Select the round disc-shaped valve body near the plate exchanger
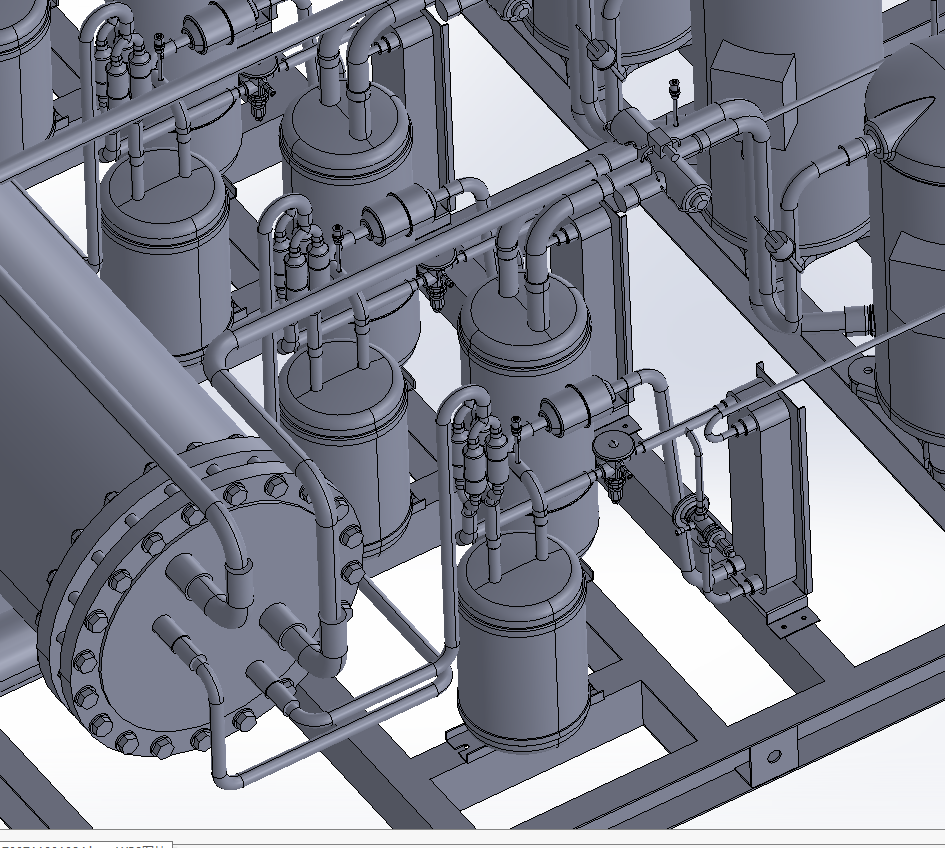Viewport: 945px width, 848px height. pos(614,444)
